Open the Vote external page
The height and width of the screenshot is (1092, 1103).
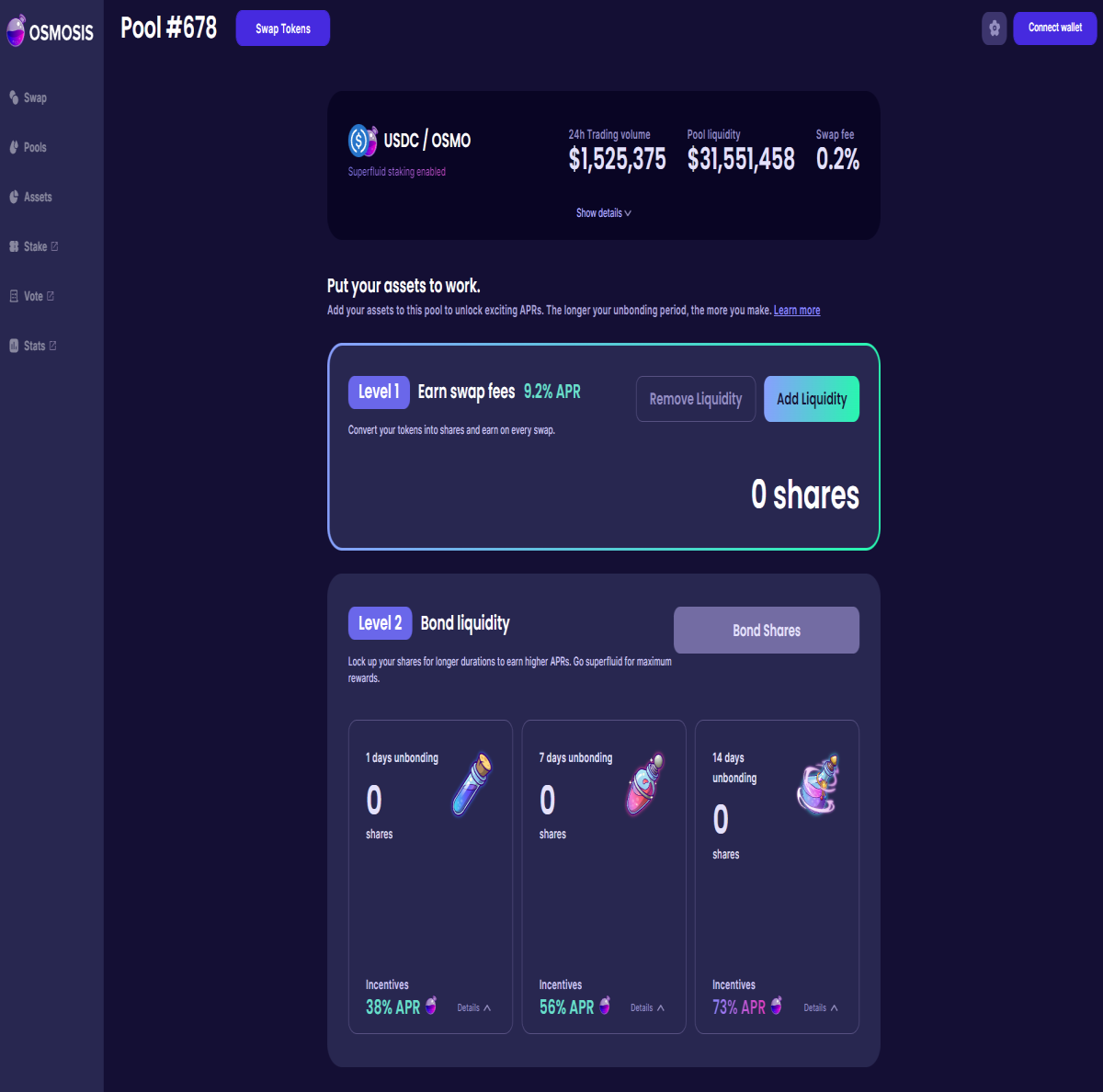(32, 296)
